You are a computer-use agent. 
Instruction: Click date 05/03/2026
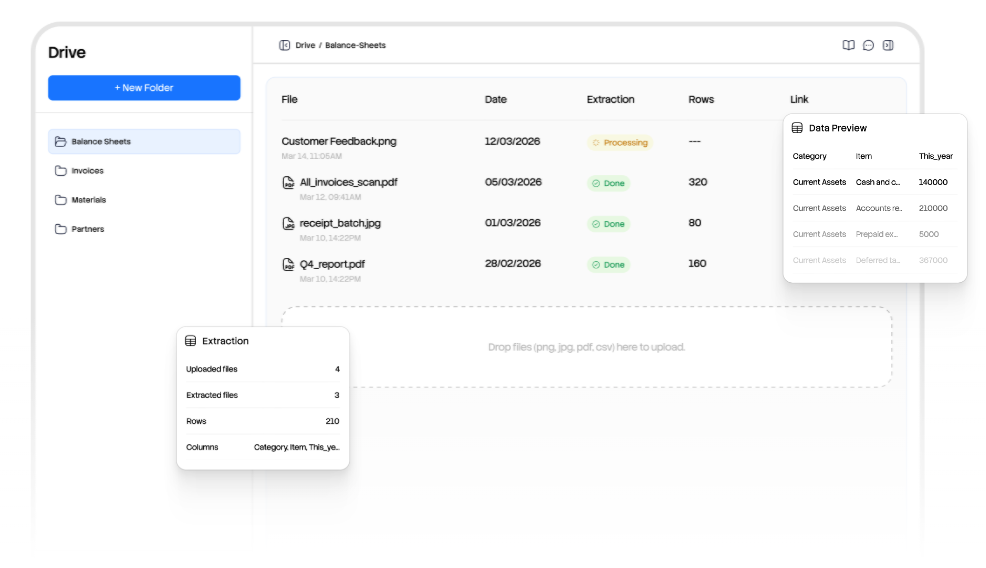[x=513, y=182]
